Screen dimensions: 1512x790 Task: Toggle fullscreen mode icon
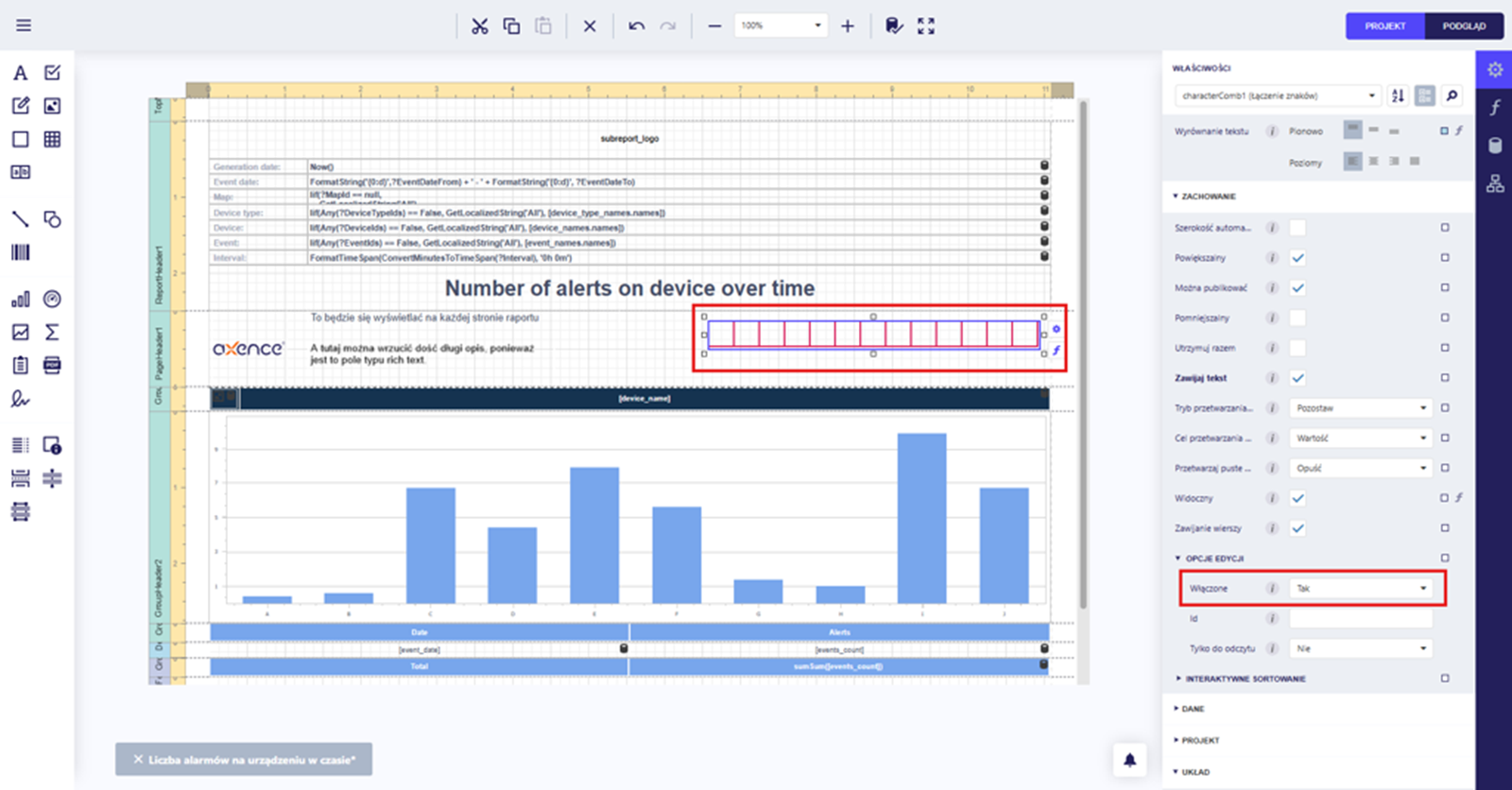926,26
